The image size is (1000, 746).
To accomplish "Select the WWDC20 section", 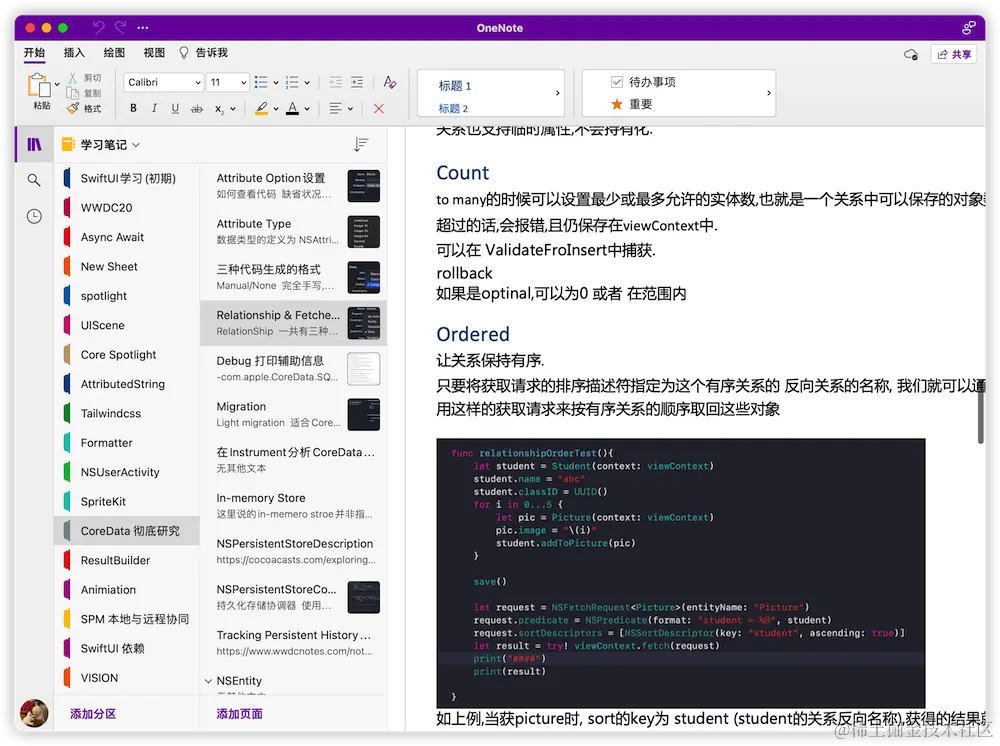I will (x=128, y=208).
